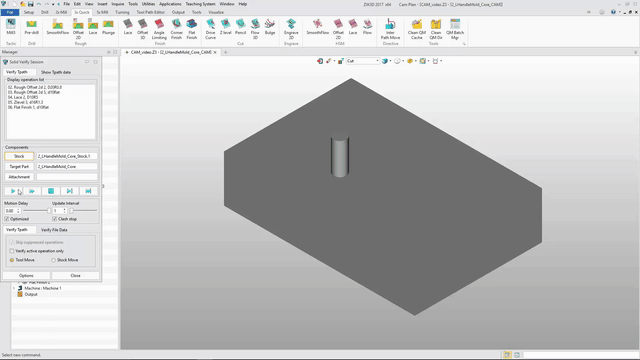This screenshot has width=640, height=360.
Task: Click the Target Part button
Action: pos(19,167)
